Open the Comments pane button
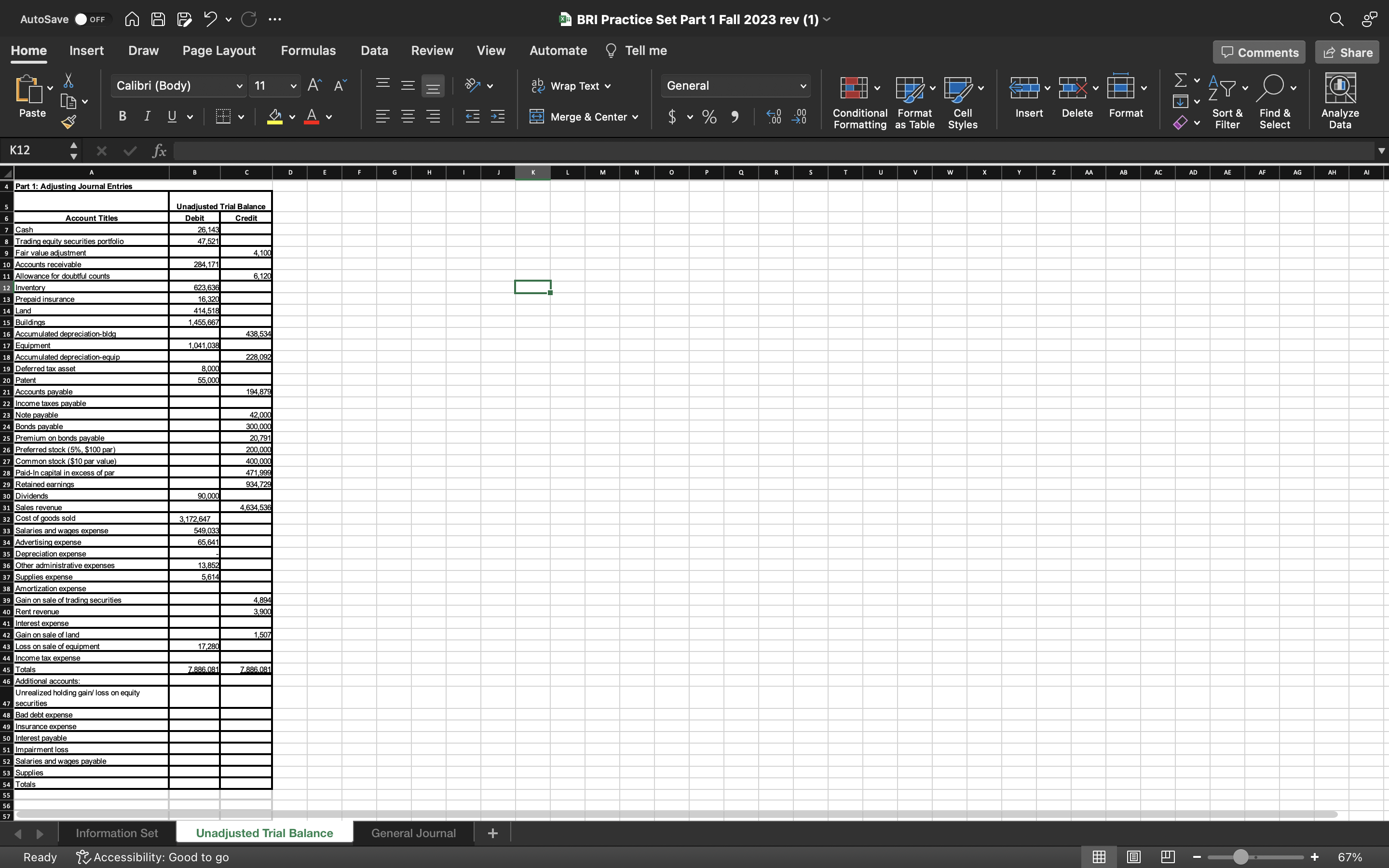The width and height of the screenshot is (1389, 868). (1259, 52)
